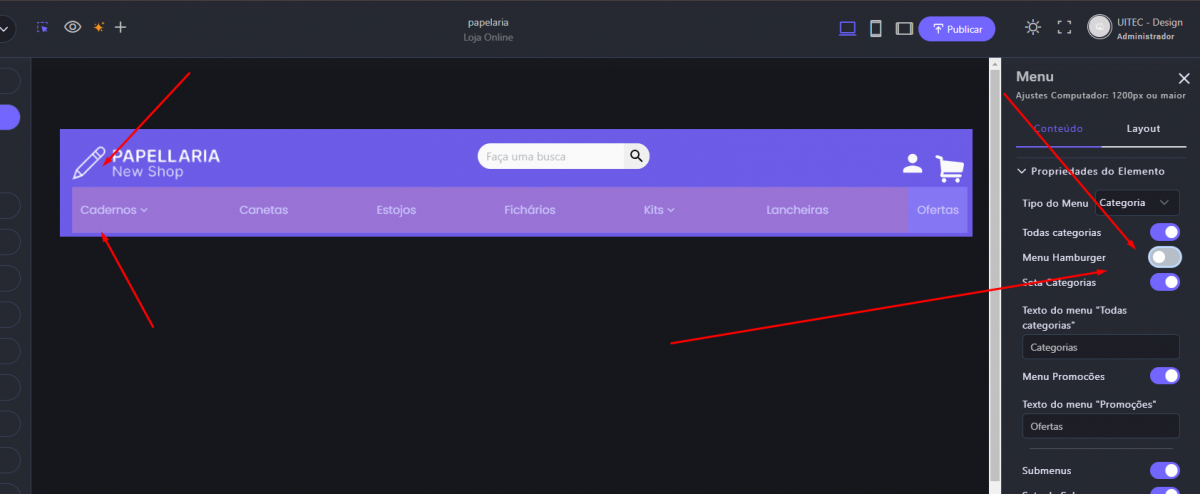Screen dimensions: 1200x494
Task: Enable the Menu Hamburger toggle
Action: (1164, 257)
